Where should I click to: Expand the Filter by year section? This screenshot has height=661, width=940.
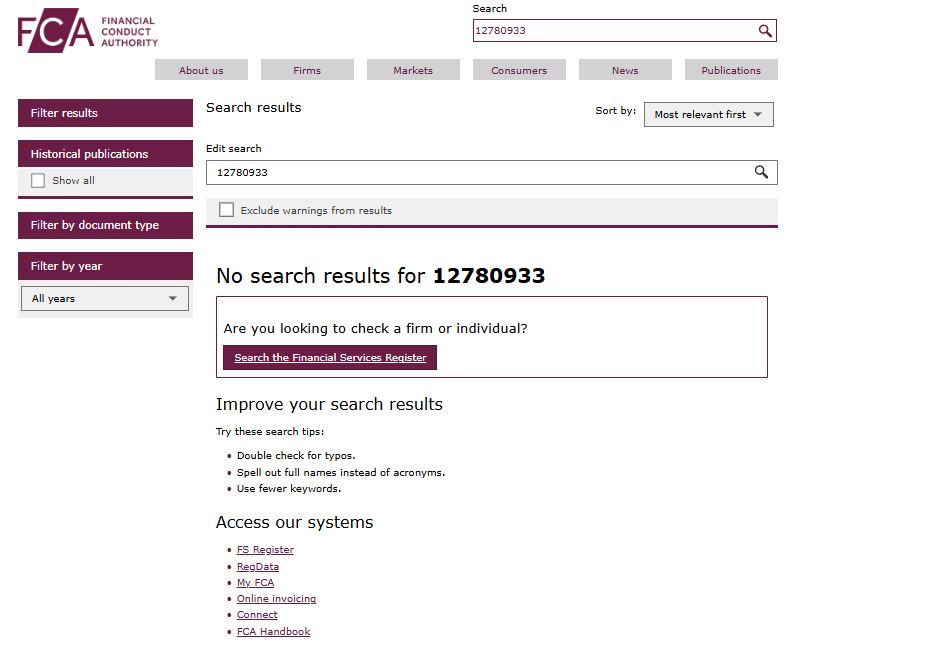tap(106, 266)
